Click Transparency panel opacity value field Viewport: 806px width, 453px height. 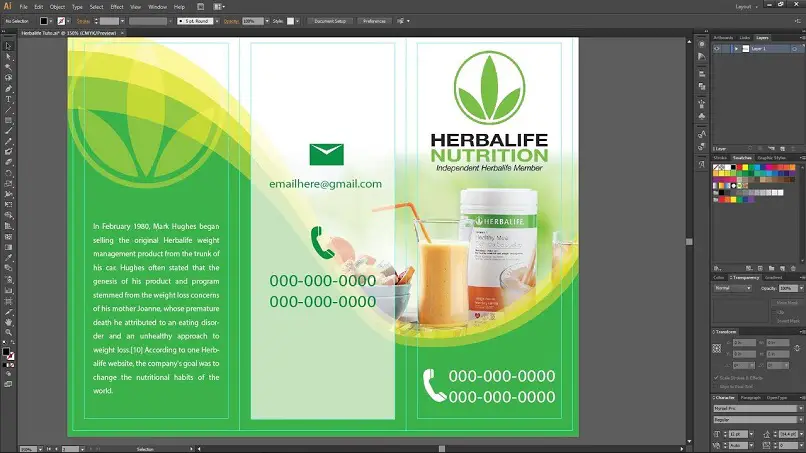click(786, 288)
